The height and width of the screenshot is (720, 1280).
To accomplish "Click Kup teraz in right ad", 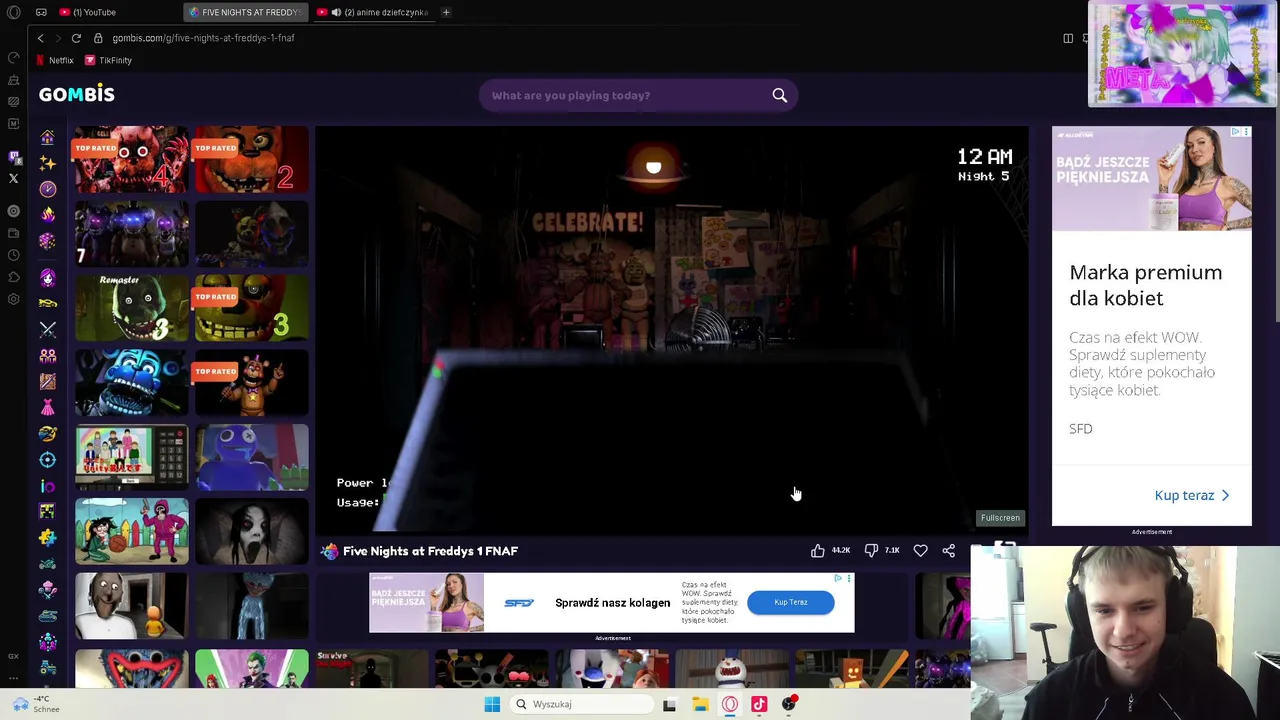I will coord(1192,495).
